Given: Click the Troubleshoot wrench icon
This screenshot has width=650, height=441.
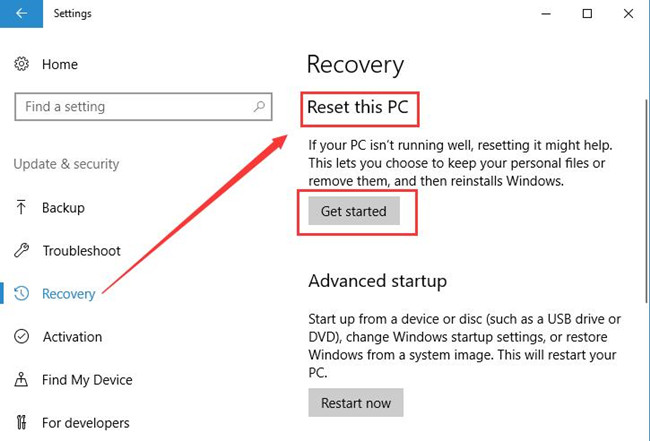Looking at the screenshot, I should tap(22, 250).
